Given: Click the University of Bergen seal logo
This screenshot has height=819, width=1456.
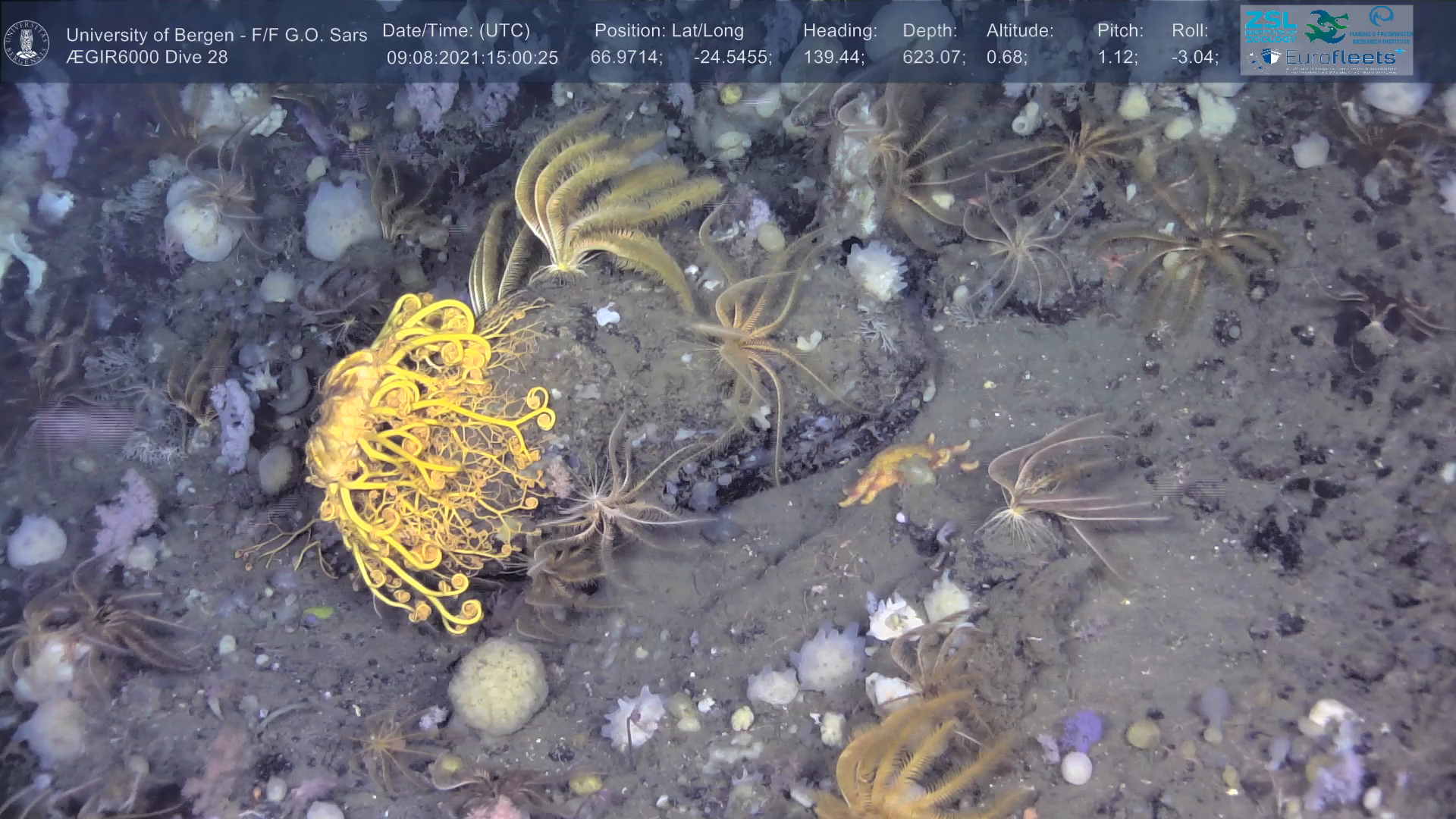Looking at the screenshot, I should point(27,43).
